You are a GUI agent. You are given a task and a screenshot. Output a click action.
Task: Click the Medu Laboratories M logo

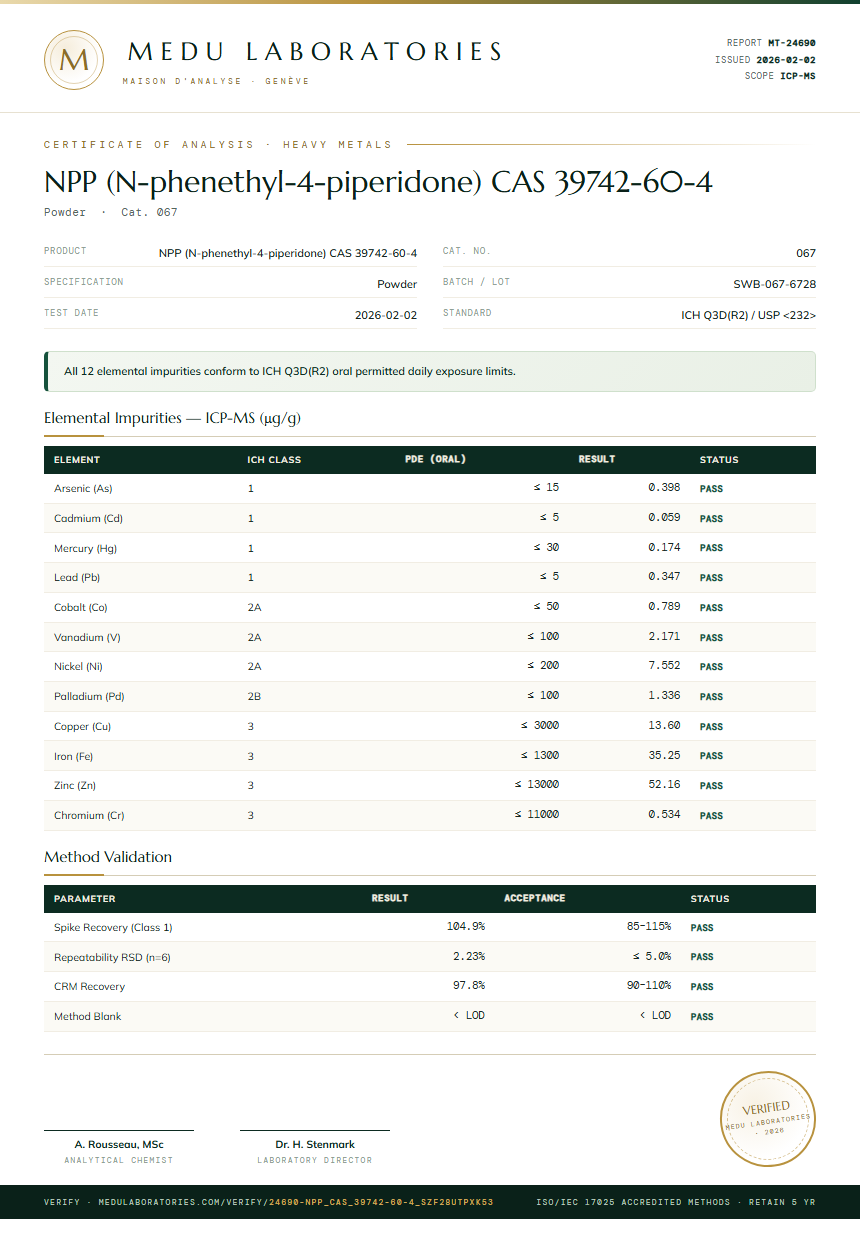click(74, 60)
